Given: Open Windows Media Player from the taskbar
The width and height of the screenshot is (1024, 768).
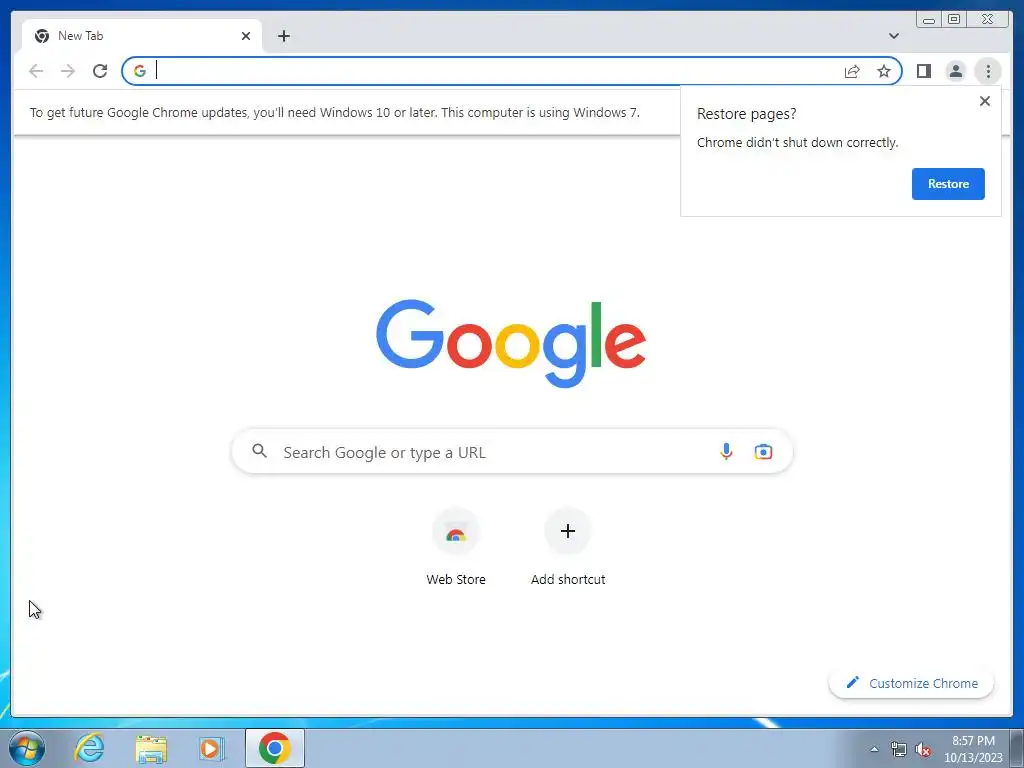Looking at the screenshot, I should (x=211, y=748).
